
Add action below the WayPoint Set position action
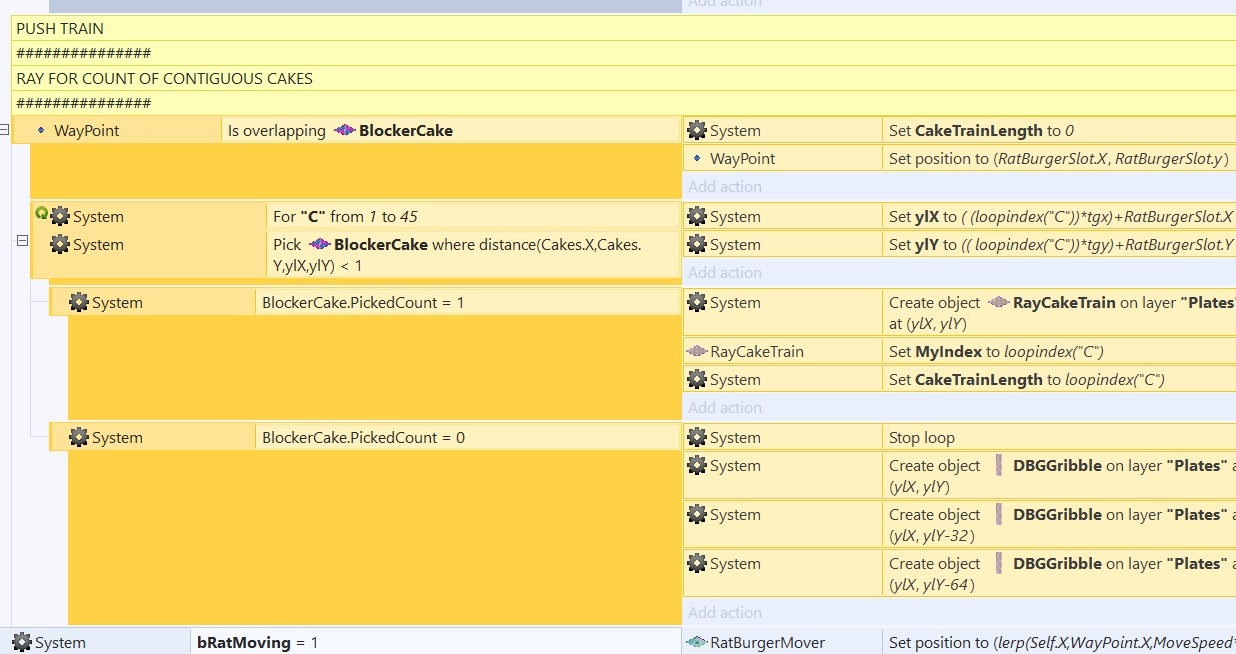pos(725,186)
